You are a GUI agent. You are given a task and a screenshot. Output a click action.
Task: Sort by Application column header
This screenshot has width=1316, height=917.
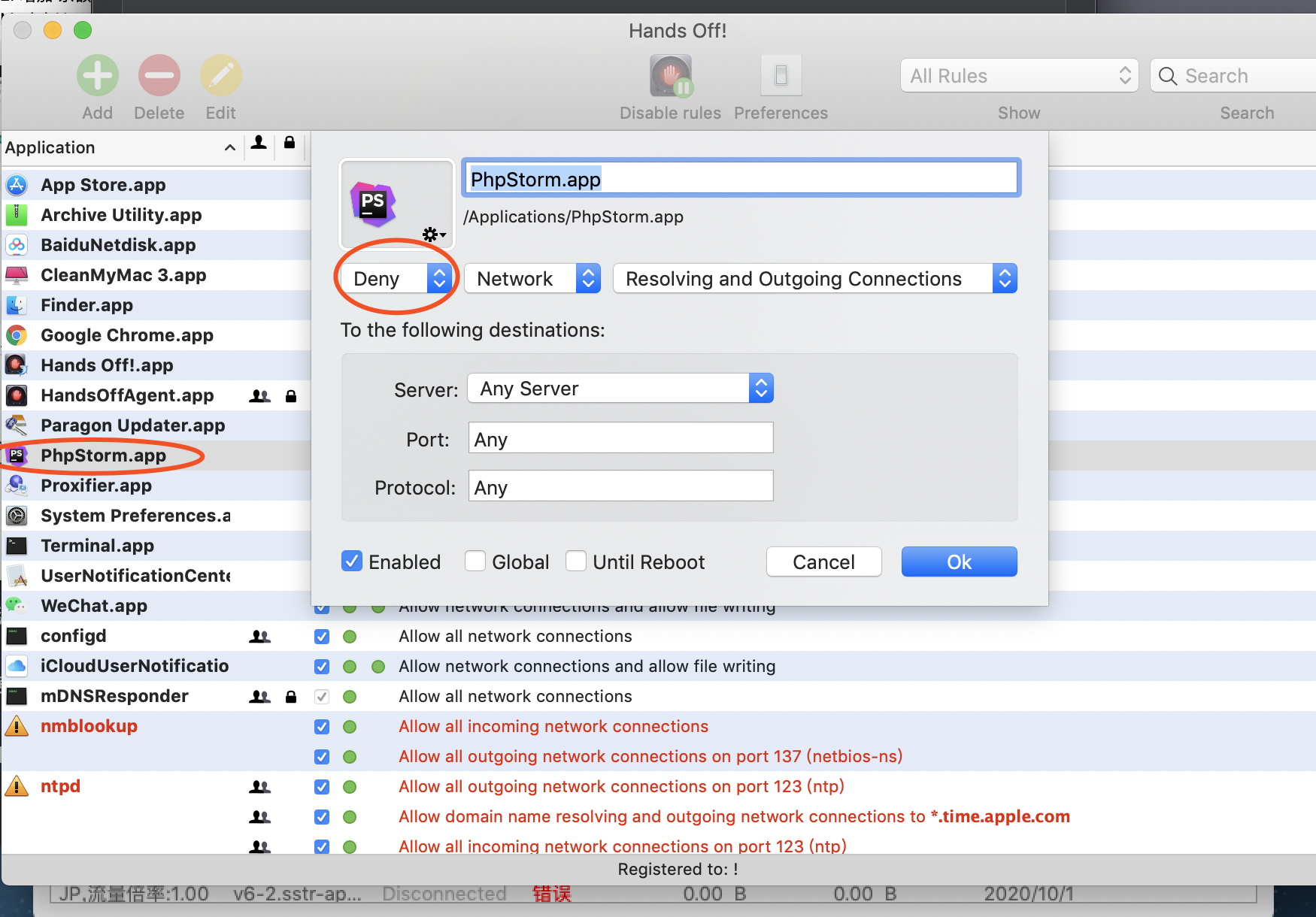pos(120,147)
